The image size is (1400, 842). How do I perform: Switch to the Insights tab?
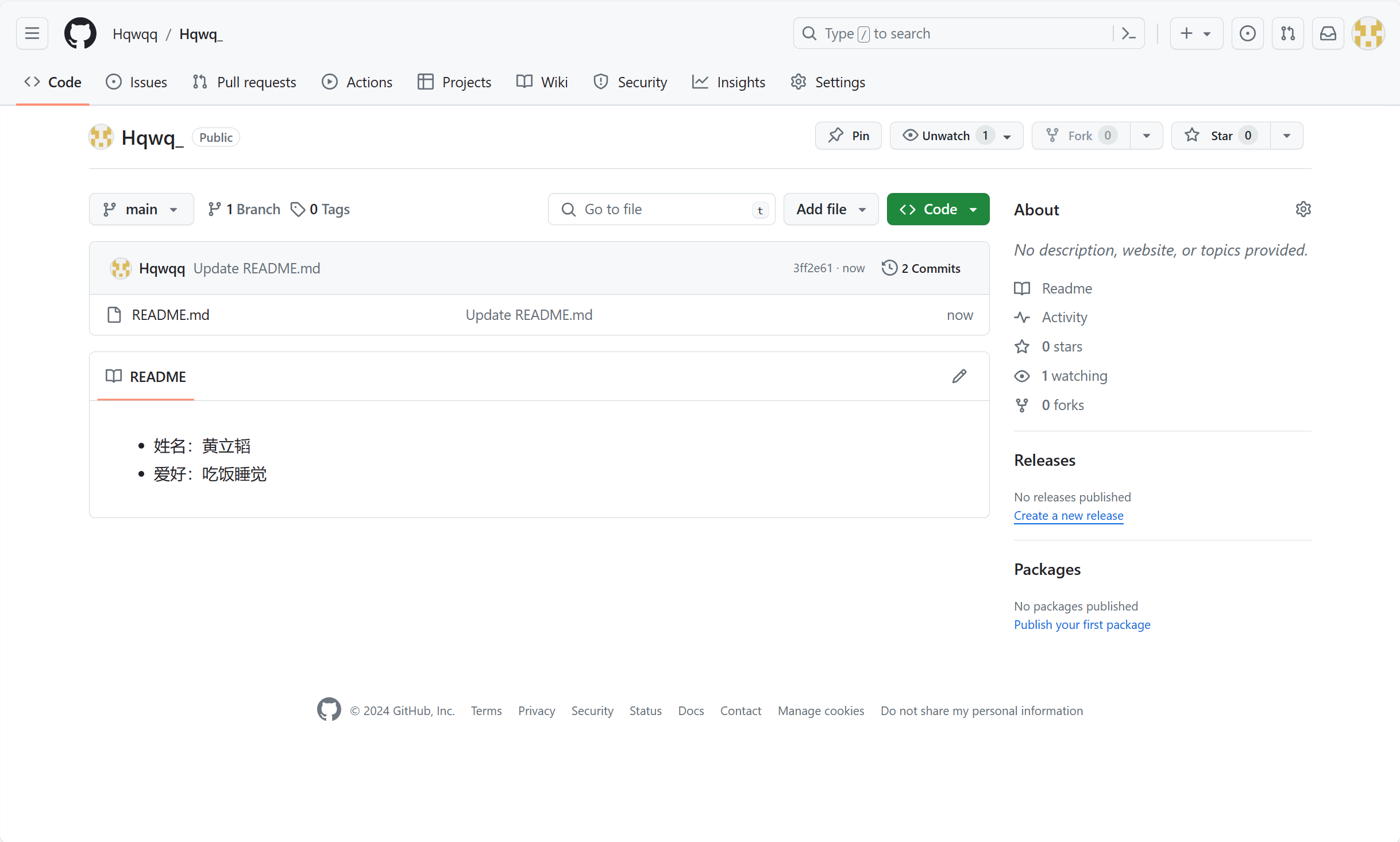pyautogui.click(x=729, y=82)
